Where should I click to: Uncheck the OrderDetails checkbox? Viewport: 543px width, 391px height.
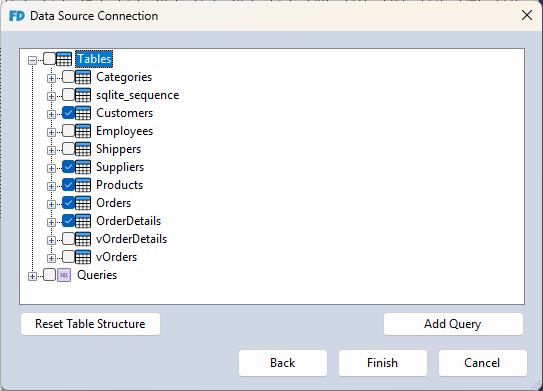click(68, 221)
